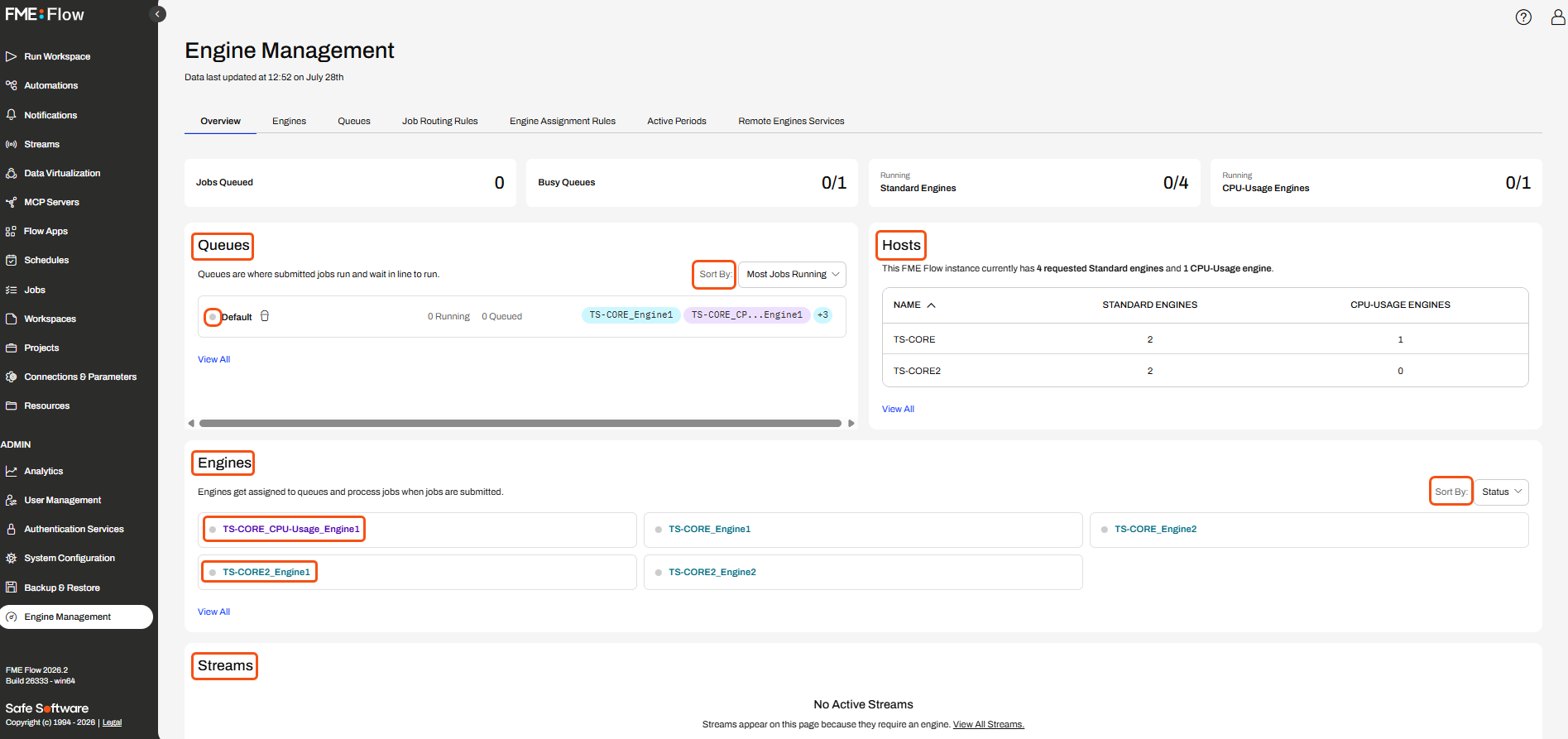The width and height of the screenshot is (1568, 739).
Task: Click the Busy Queues summary card
Action: (x=693, y=183)
